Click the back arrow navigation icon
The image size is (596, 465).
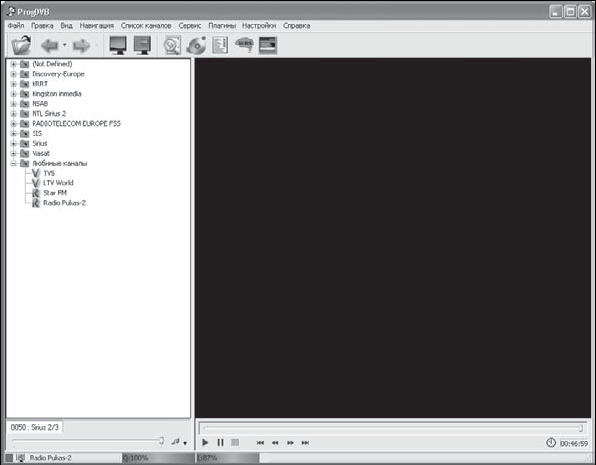50,46
